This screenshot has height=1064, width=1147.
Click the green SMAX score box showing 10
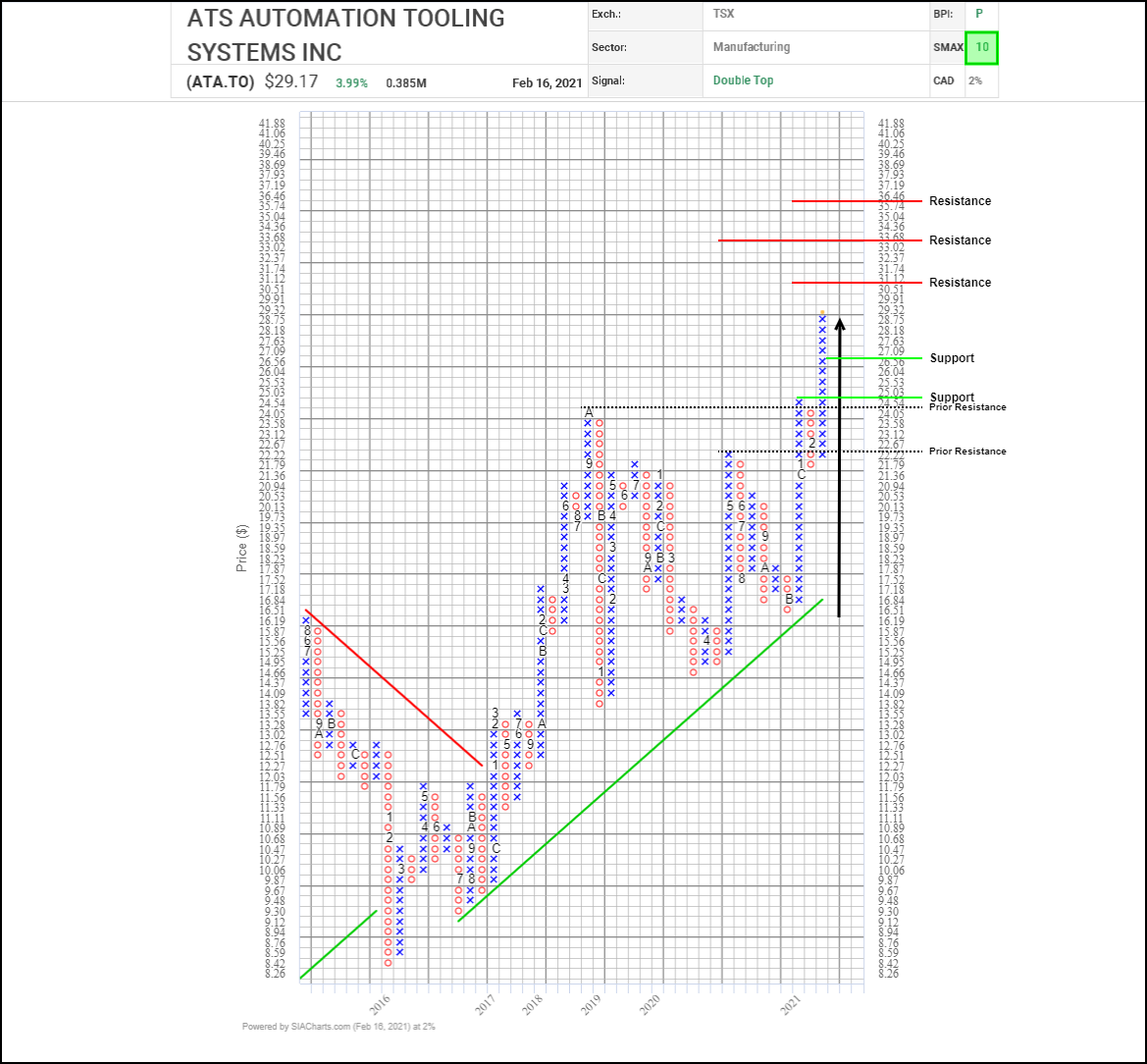[x=981, y=47]
